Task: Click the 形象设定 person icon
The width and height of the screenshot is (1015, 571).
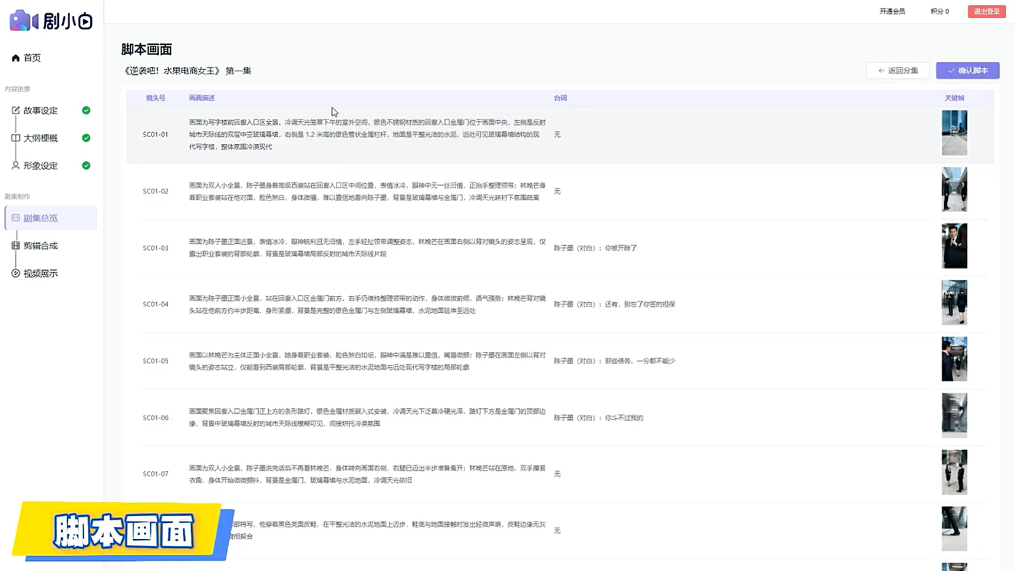Action: pyautogui.click(x=15, y=165)
